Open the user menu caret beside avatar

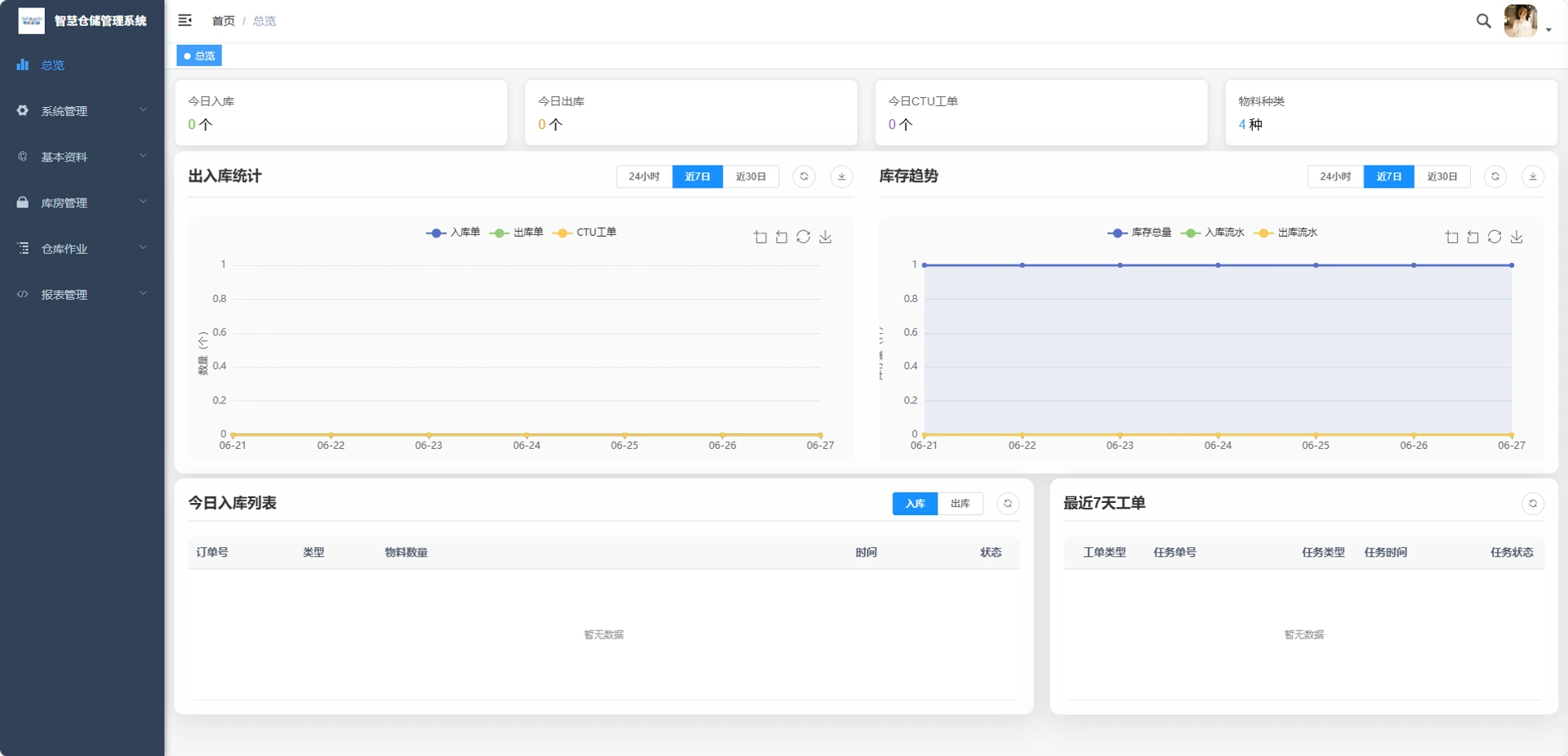click(x=1548, y=29)
